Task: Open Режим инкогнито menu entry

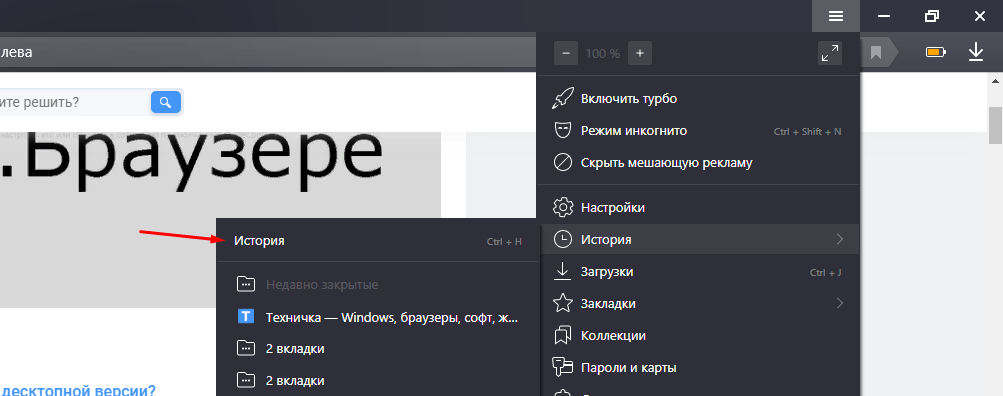Action: pyautogui.click(x=699, y=131)
